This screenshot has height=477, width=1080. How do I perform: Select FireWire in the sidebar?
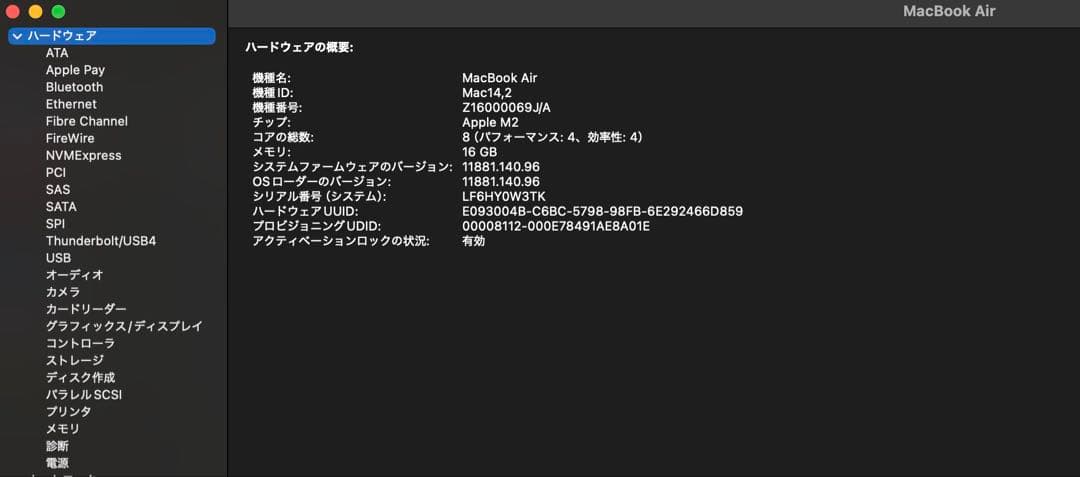[70, 138]
